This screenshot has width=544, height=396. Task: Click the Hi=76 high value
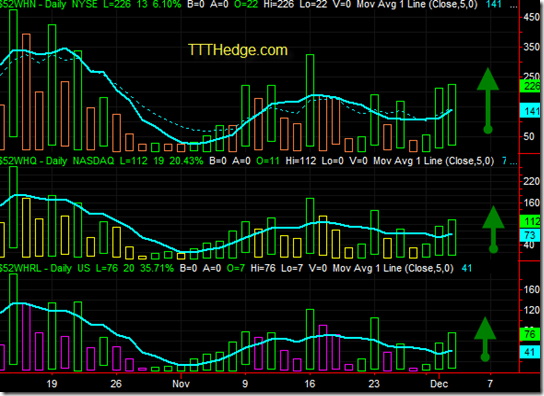(263, 268)
